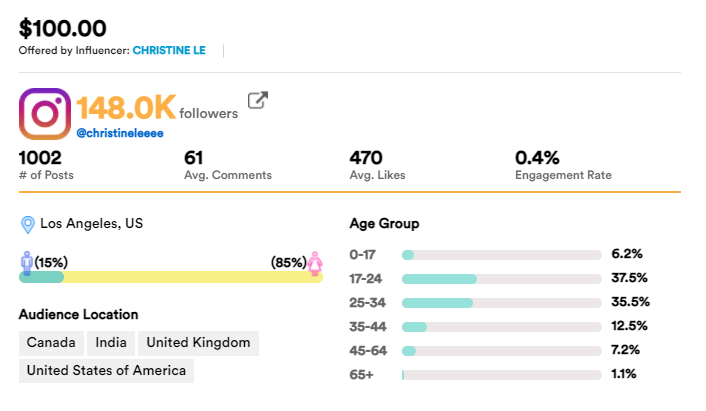Click the male audience figure icon
Screen dimensions: 706x411
click(27, 262)
